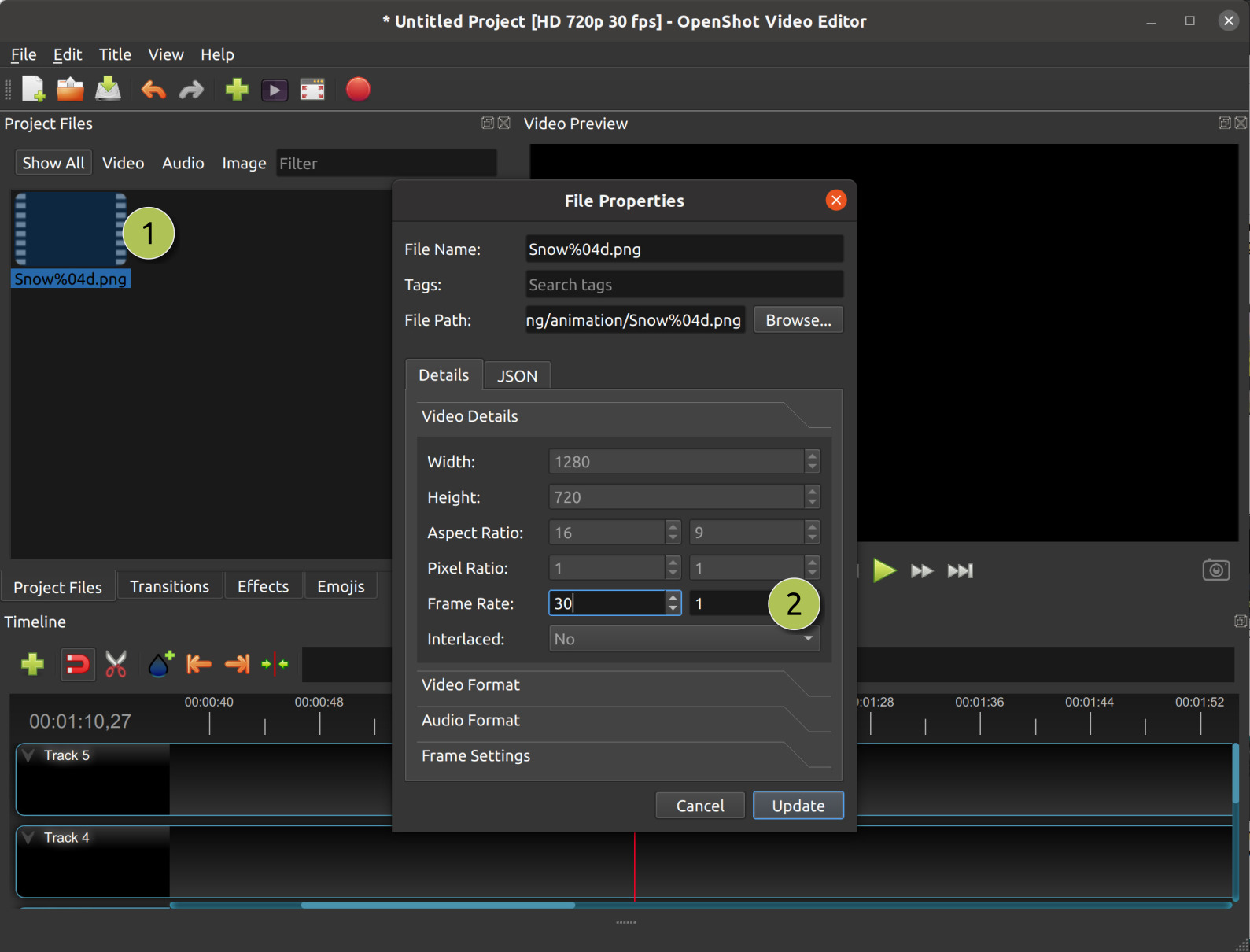Click the red Export Video button
Screen dimensions: 1250x952
point(358,90)
